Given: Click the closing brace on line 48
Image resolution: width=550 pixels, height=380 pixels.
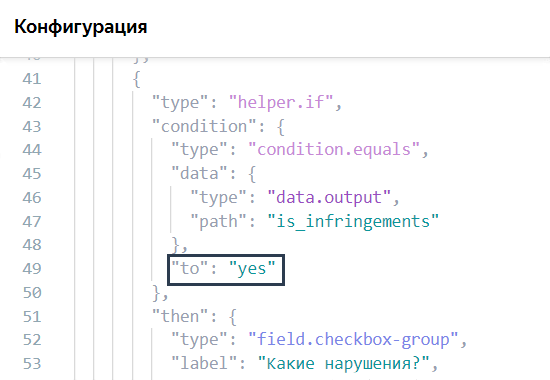Looking at the screenshot, I should coord(176,246).
